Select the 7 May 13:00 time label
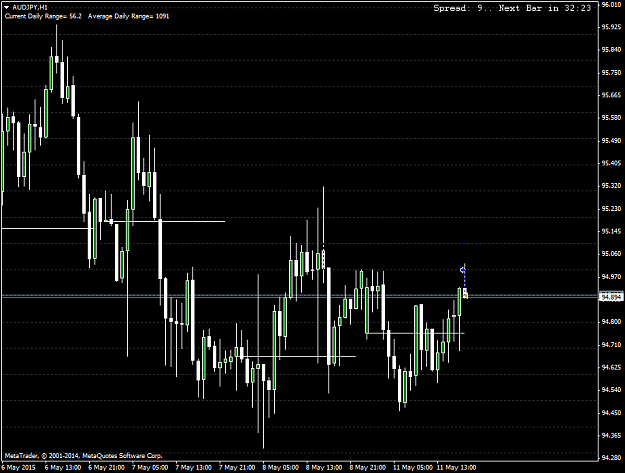 click(x=193, y=467)
